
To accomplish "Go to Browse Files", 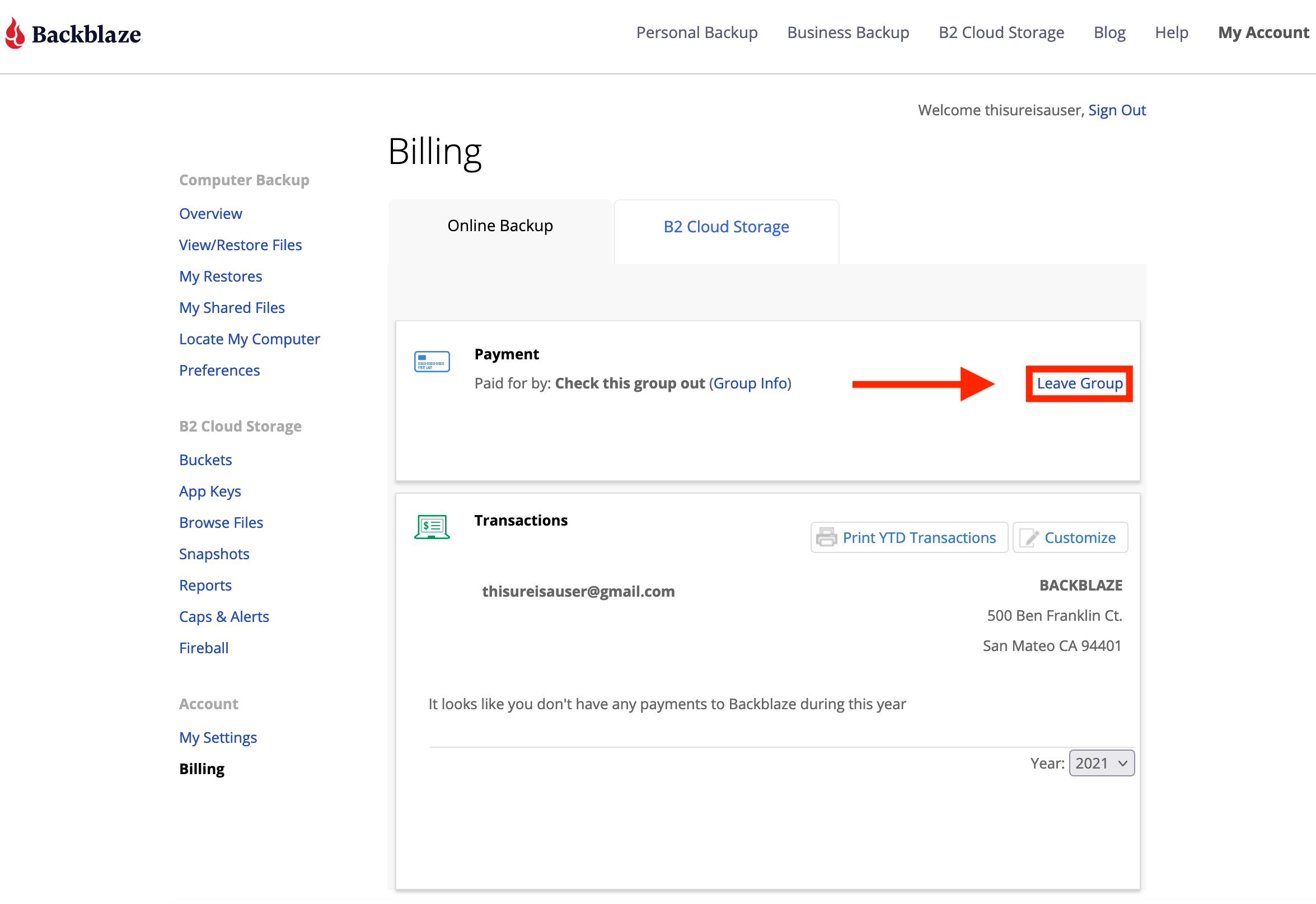I will tap(221, 522).
